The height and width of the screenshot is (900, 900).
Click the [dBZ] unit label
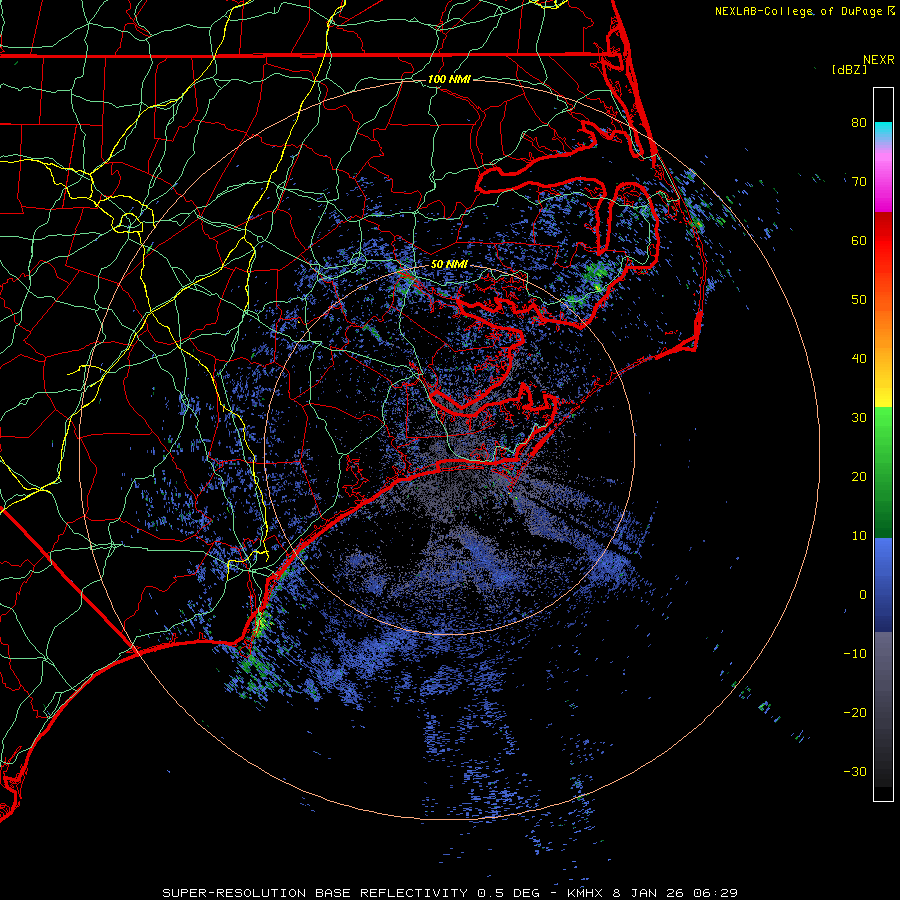pyautogui.click(x=849, y=69)
